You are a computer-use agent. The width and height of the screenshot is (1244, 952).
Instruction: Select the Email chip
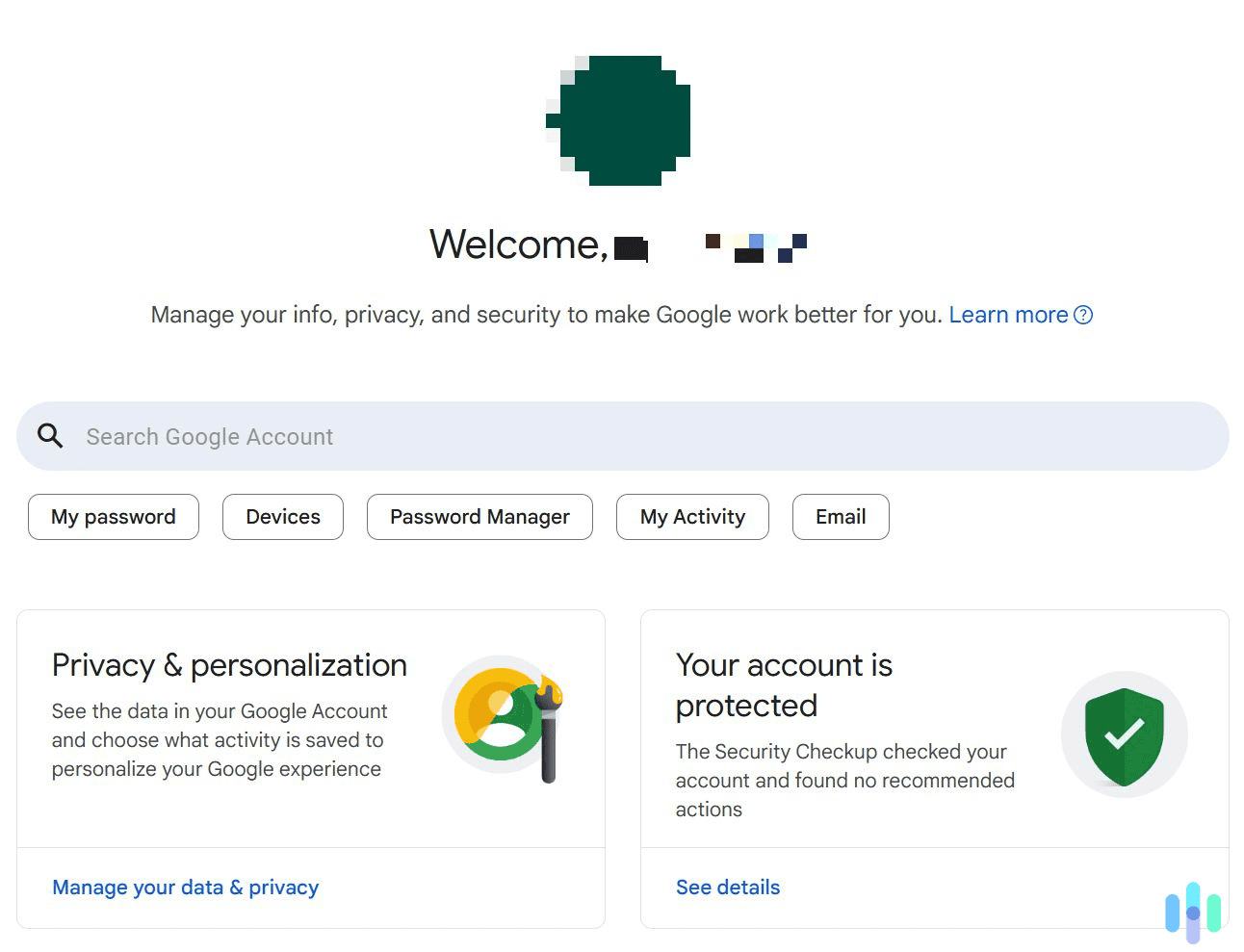point(840,517)
